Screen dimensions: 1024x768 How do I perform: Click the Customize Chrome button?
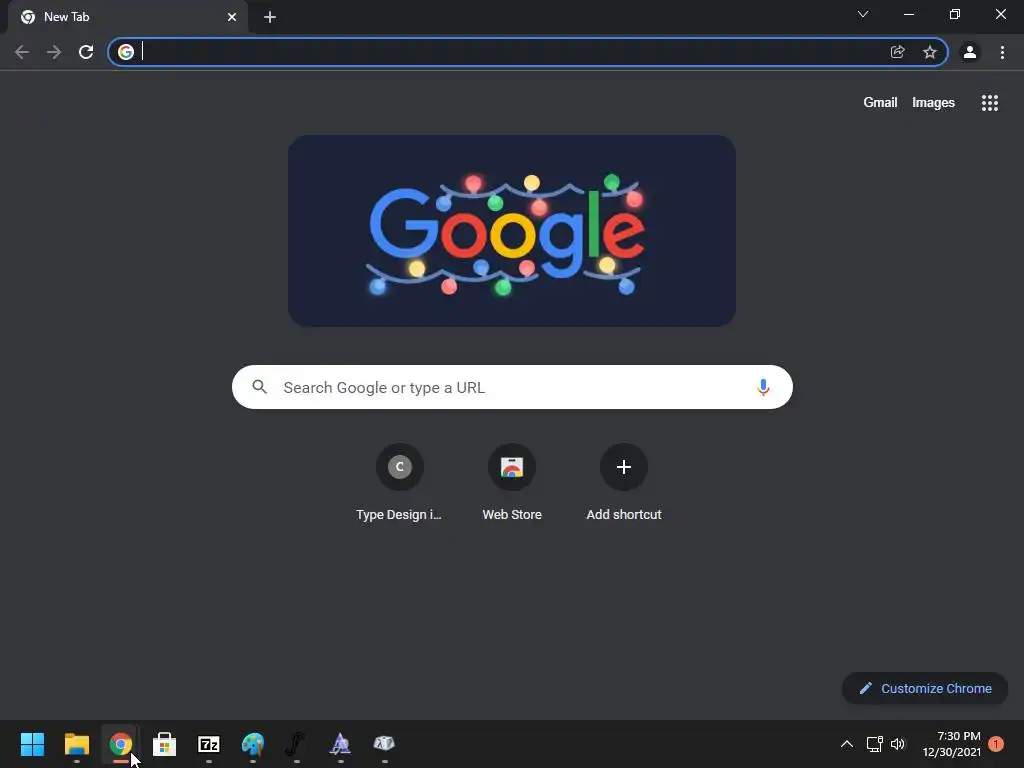click(925, 688)
